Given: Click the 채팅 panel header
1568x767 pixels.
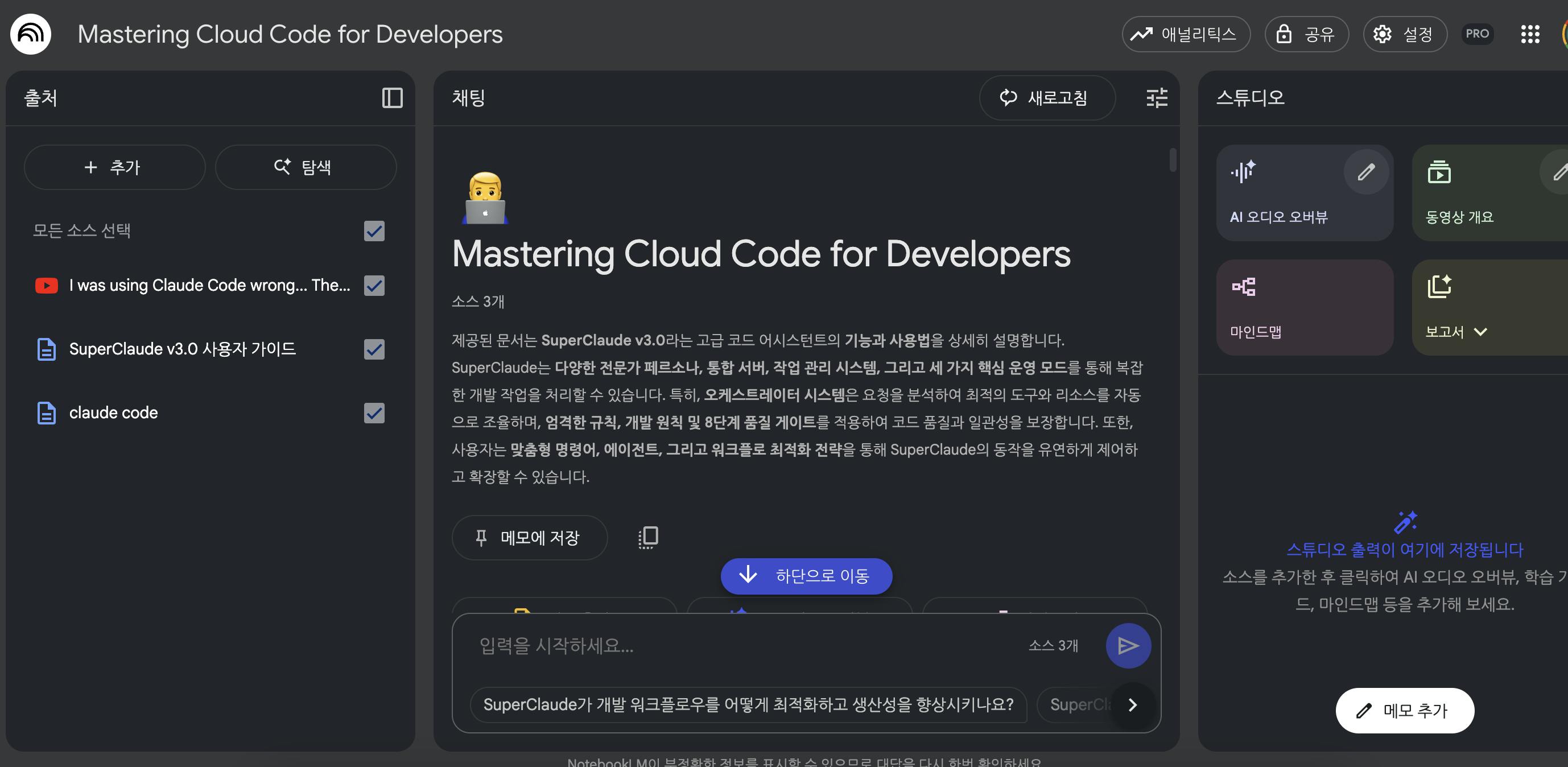Looking at the screenshot, I should (468, 98).
